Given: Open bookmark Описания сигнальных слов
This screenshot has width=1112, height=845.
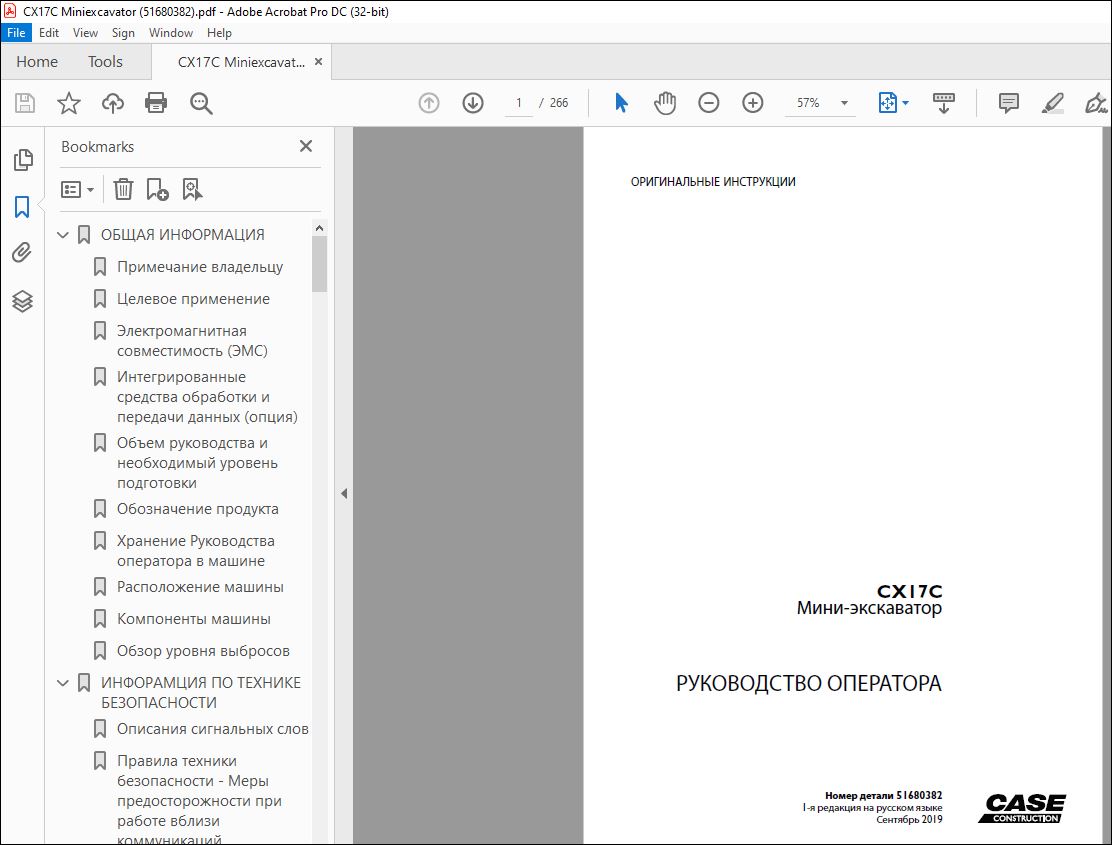Looking at the screenshot, I should [x=213, y=729].
